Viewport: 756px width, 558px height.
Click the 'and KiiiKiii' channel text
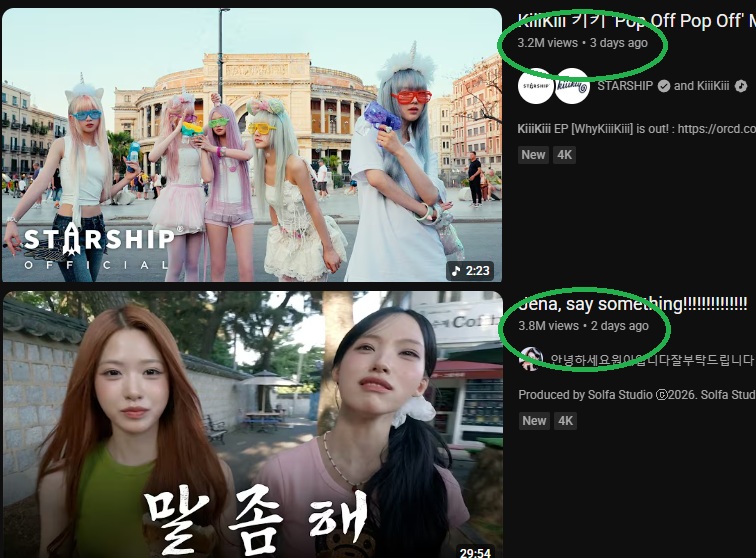coord(702,86)
